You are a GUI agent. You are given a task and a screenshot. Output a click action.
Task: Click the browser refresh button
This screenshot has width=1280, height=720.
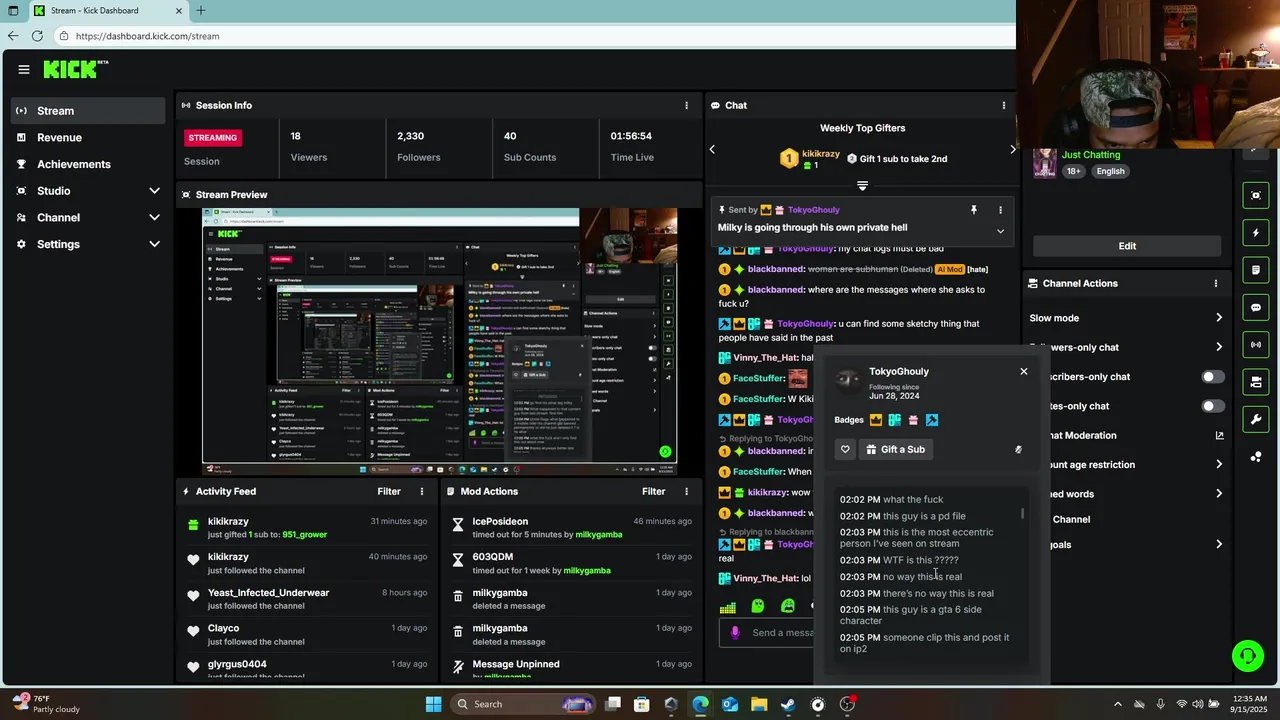37,36
